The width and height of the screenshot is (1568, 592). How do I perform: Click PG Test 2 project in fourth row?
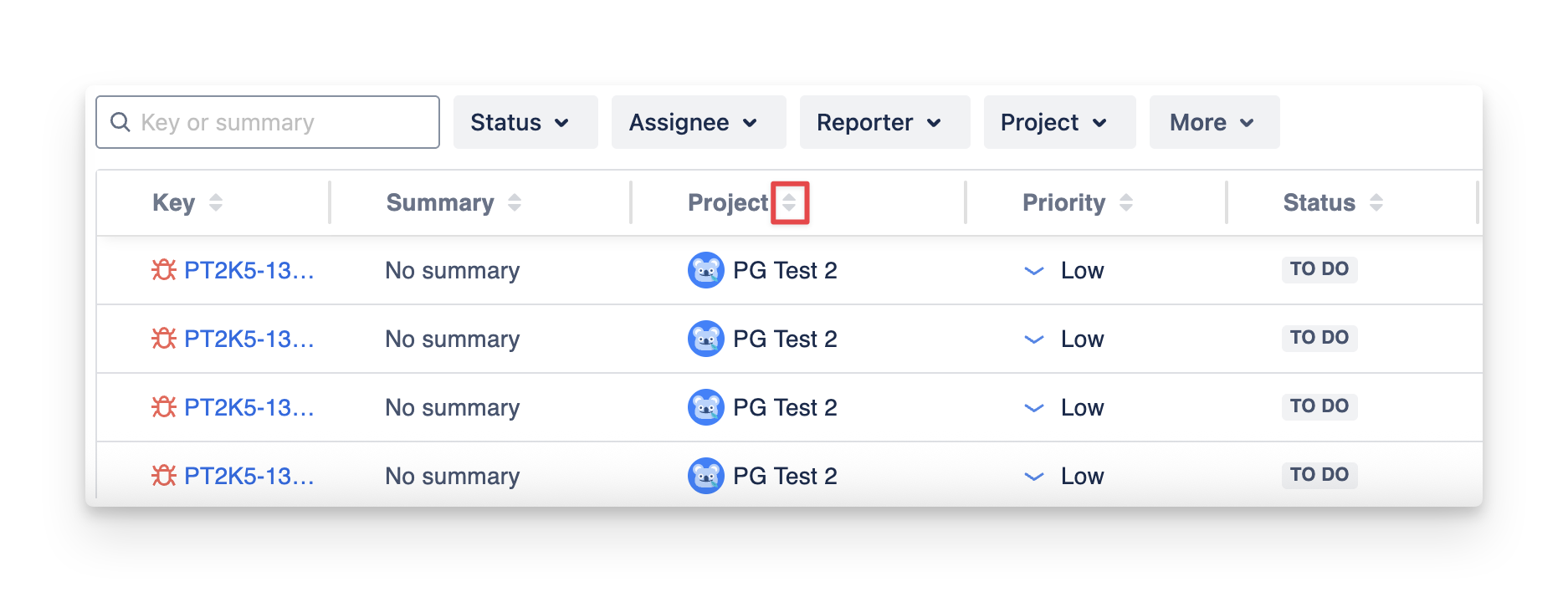(784, 476)
